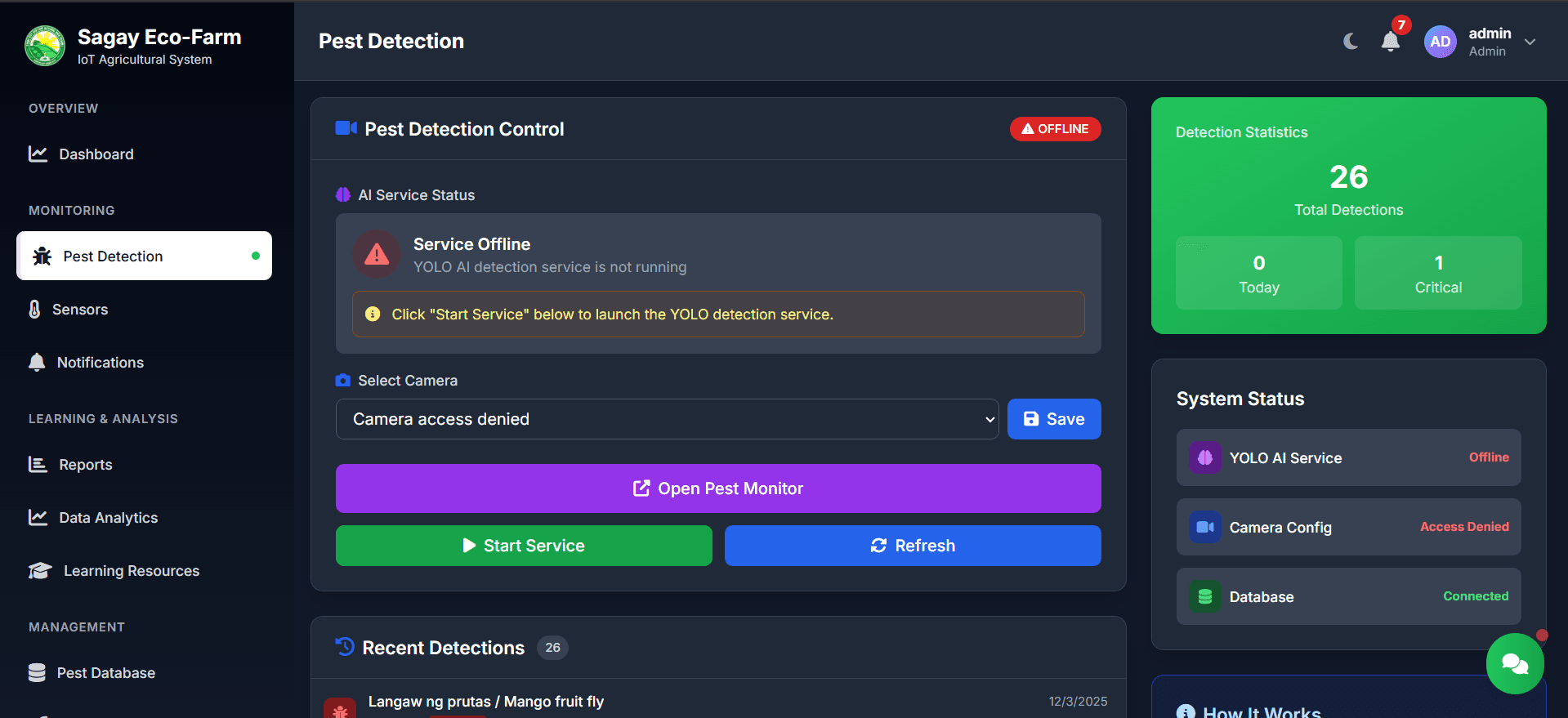Click the Pest Detection bug icon
The height and width of the screenshot is (718, 1568).
[42, 256]
